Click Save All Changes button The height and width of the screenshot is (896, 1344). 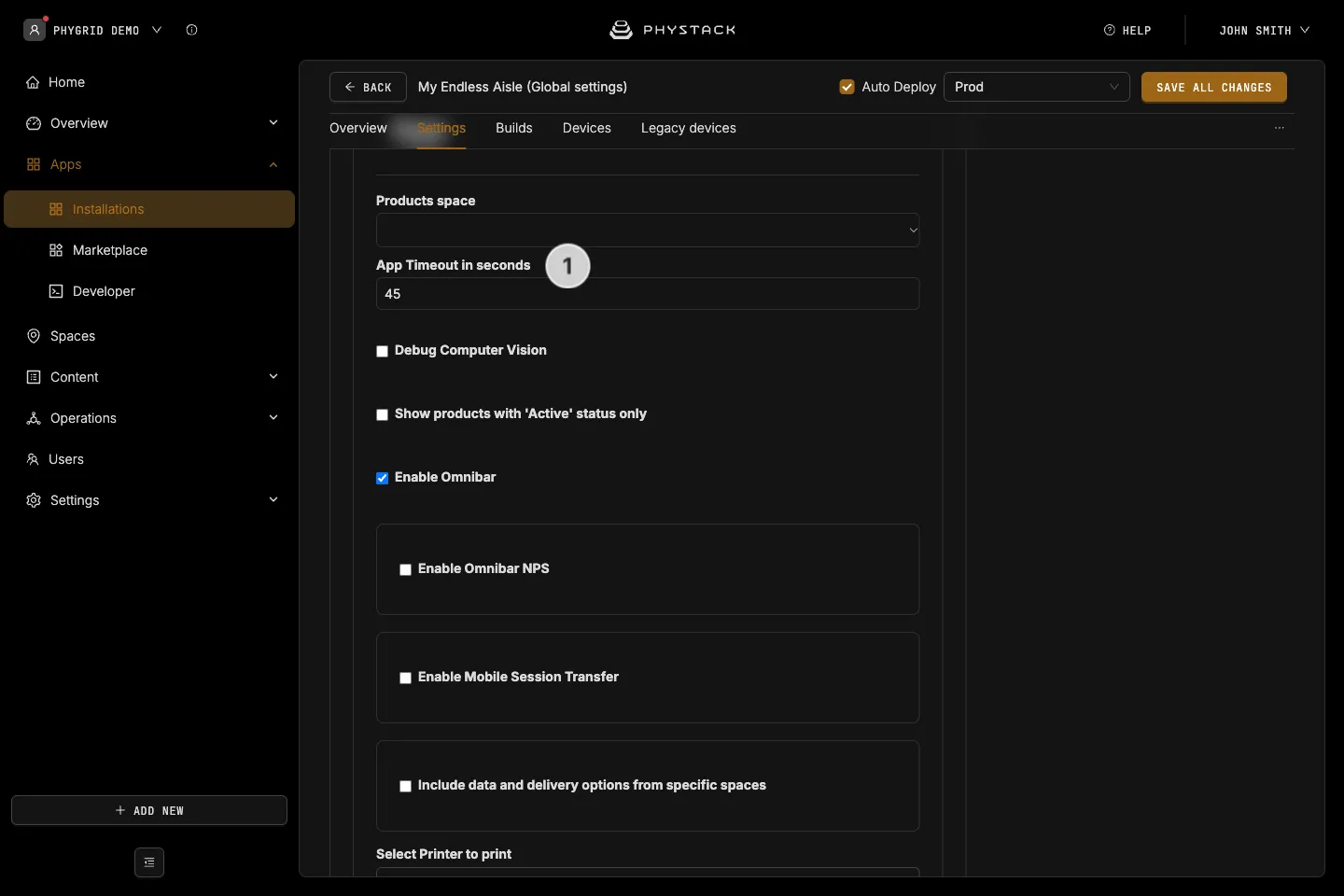(x=1214, y=87)
